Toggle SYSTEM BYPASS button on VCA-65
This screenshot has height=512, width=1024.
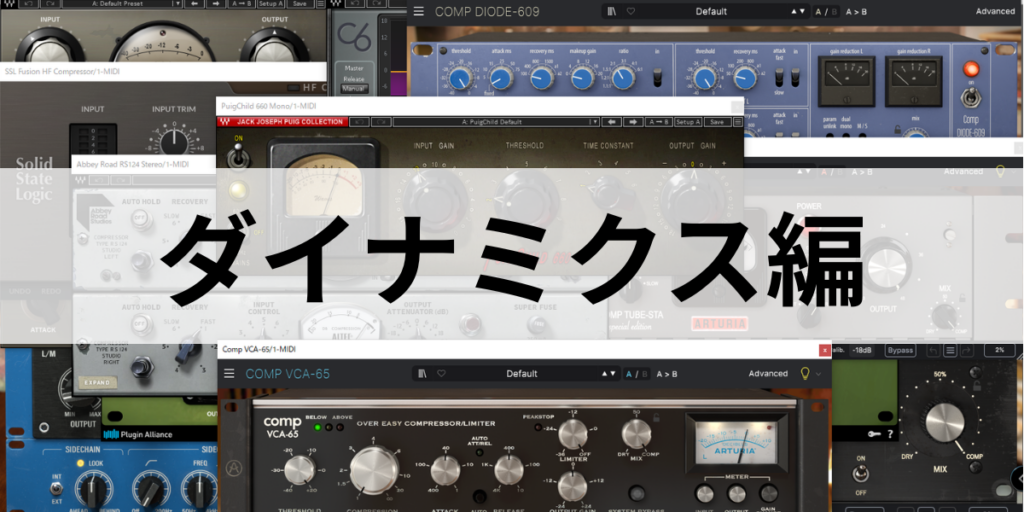point(637,493)
